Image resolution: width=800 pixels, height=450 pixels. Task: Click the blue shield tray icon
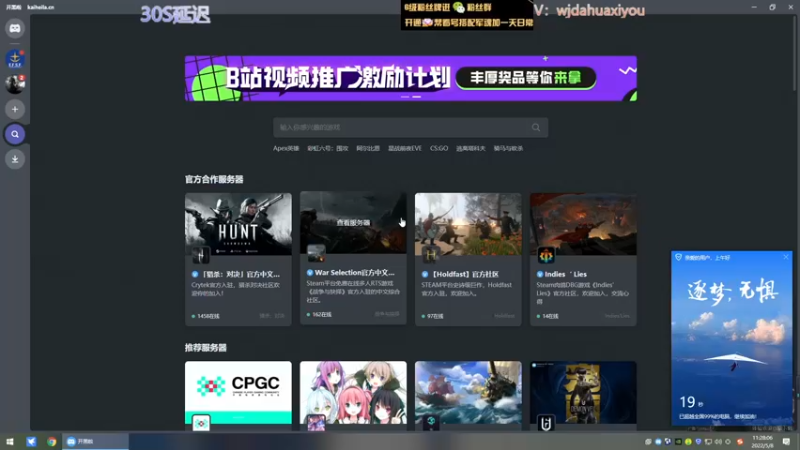tap(698, 442)
